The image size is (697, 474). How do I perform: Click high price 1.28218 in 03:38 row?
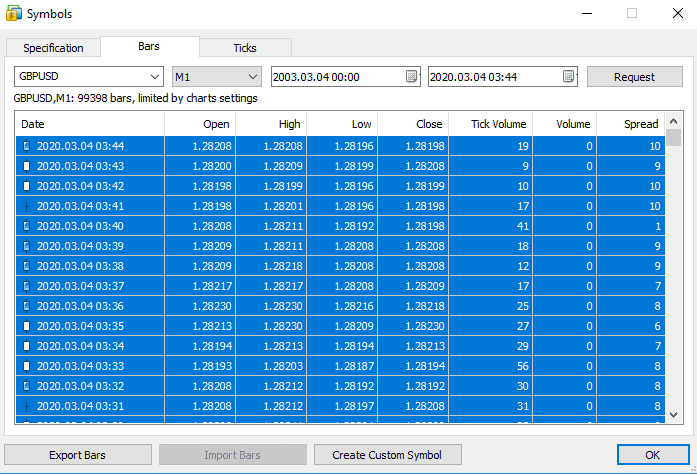pyautogui.click(x=283, y=266)
